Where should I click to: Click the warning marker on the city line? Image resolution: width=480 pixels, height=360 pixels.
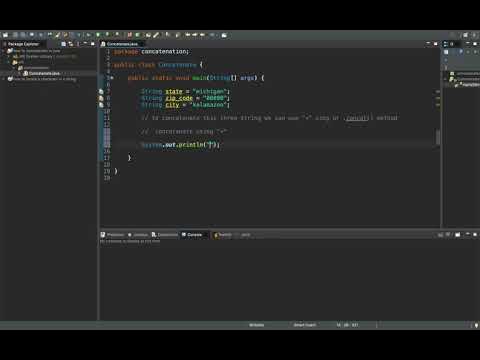[x=101, y=105]
